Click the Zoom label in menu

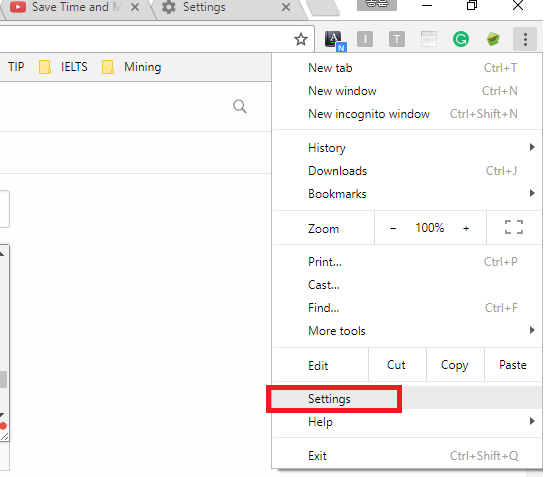pos(323,229)
